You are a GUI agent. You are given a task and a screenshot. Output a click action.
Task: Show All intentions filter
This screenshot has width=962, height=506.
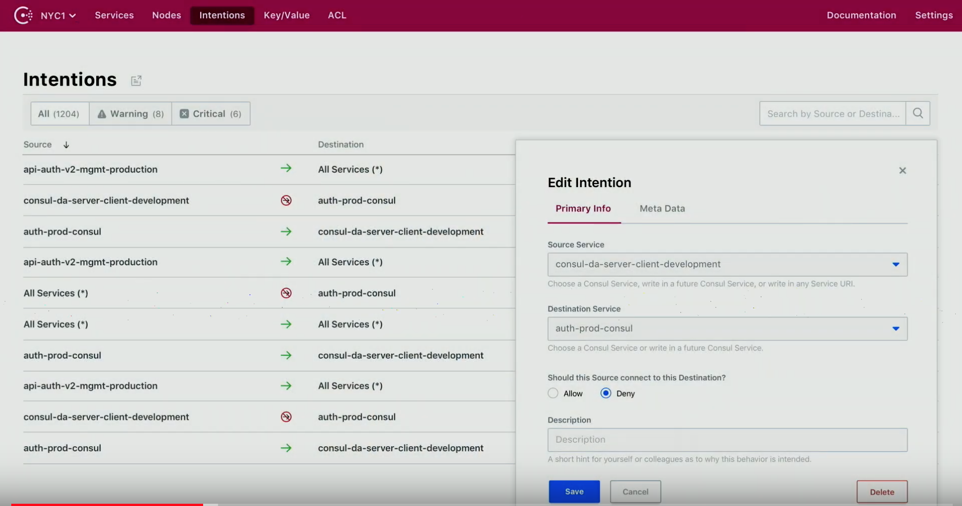coord(59,114)
